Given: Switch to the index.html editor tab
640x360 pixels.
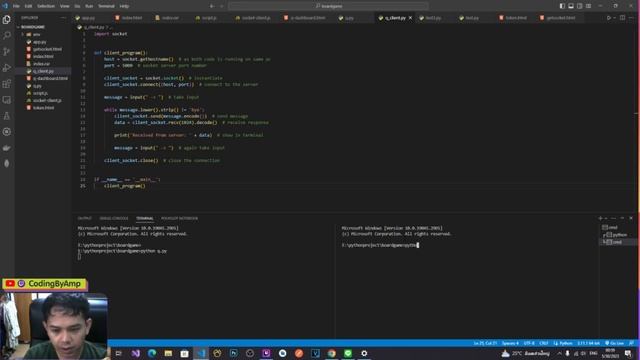Looking at the screenshot, I should click(x=131, y=18).
